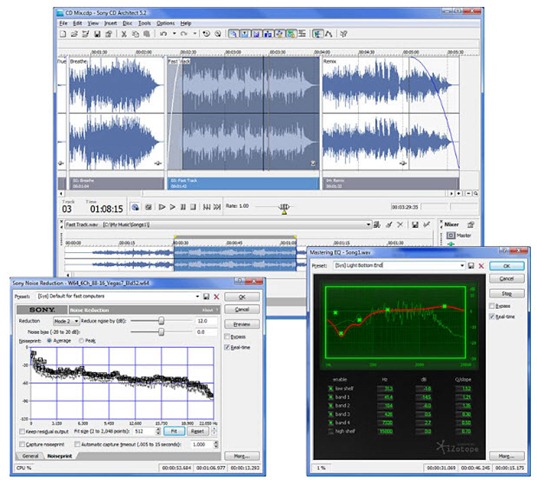Image resolution: width=537 pixels, height=480 pixels.
Task: Click Cancel in Mastering EQ dialog
Action: pyautogui.click(x=507, y=279)
